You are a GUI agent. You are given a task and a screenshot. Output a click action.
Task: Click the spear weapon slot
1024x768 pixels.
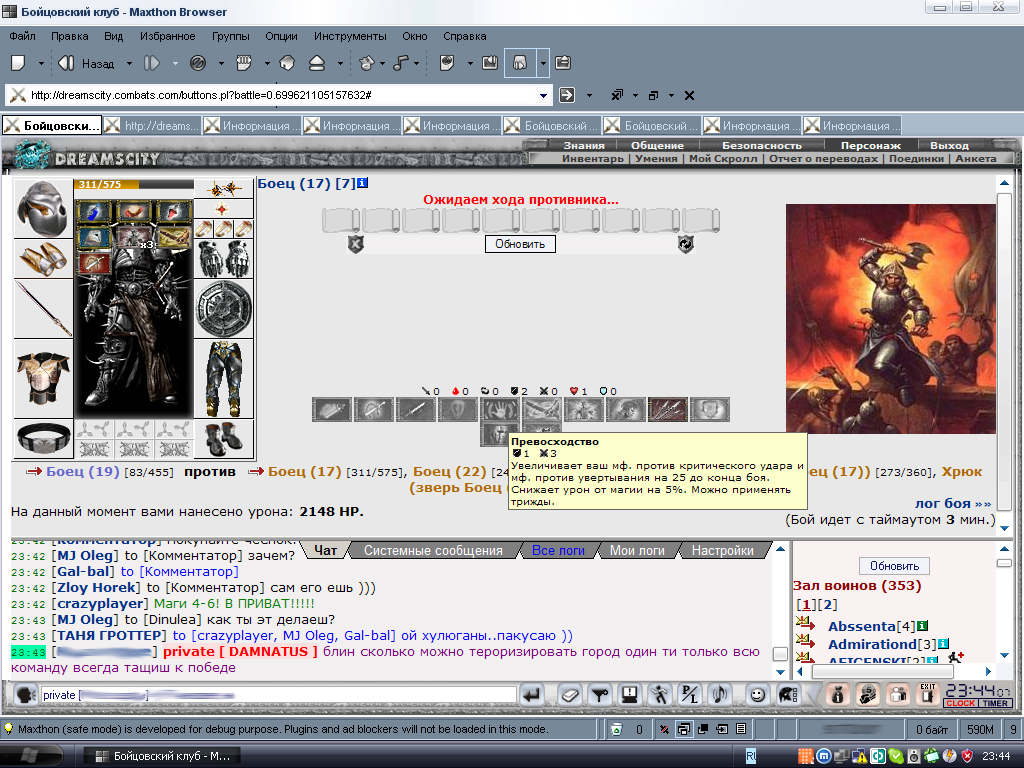coord(43,309)
